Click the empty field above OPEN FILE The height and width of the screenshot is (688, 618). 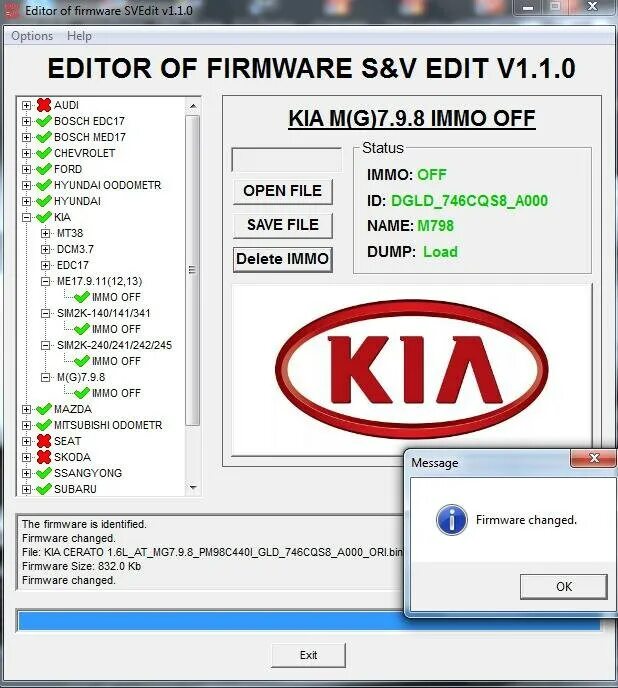[286, 160]
